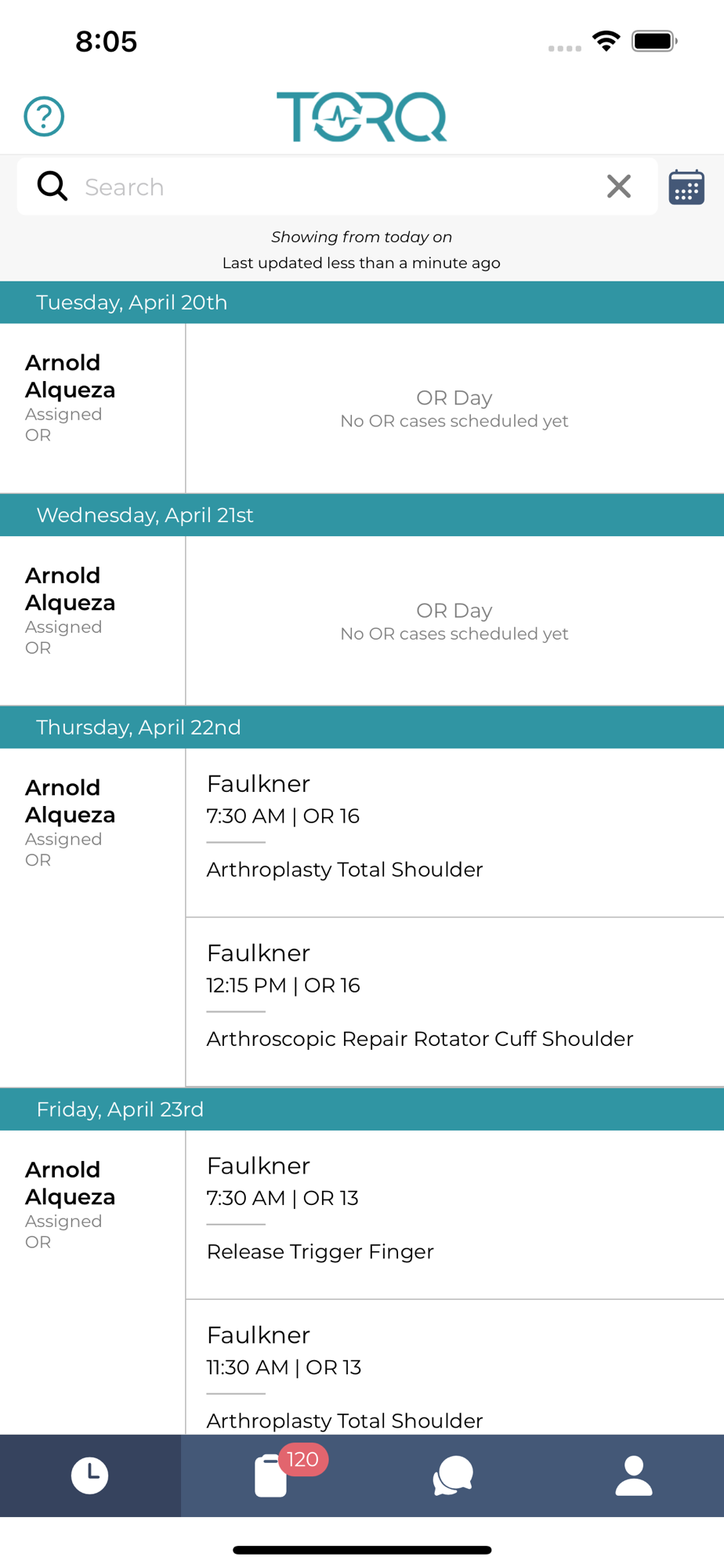Image resolution: width=724 pixels, height=1568 pixels.
Task: Open the help question mark icon
Action: point(44,116)
